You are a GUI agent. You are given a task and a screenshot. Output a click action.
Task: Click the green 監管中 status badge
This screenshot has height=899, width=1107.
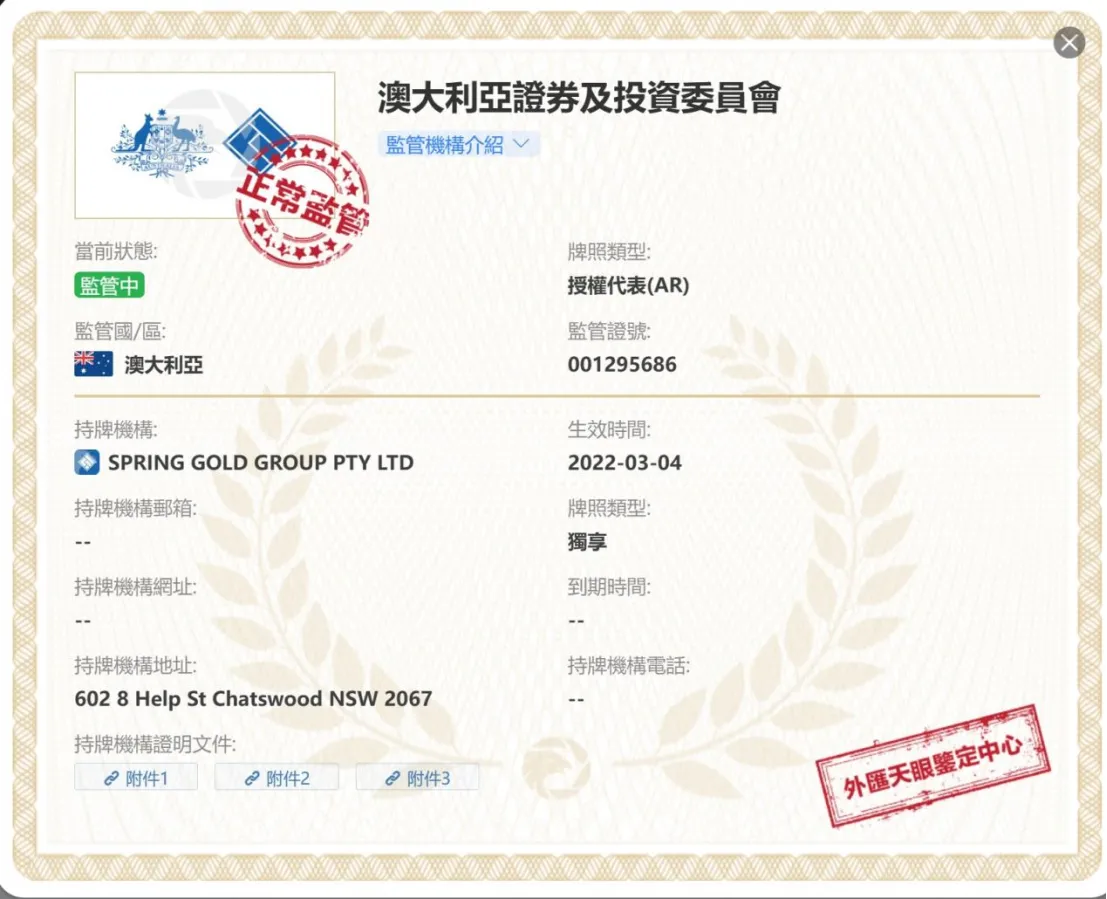point(109,285)
